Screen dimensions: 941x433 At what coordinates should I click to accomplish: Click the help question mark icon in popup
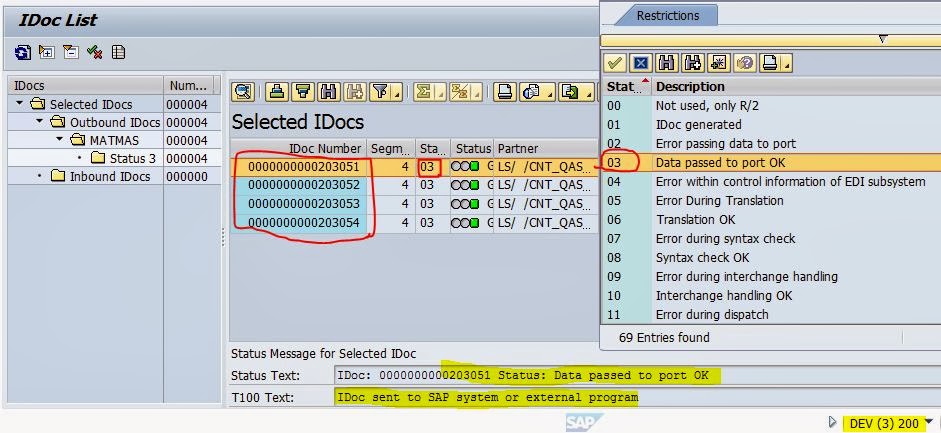[x=745, y=62]
